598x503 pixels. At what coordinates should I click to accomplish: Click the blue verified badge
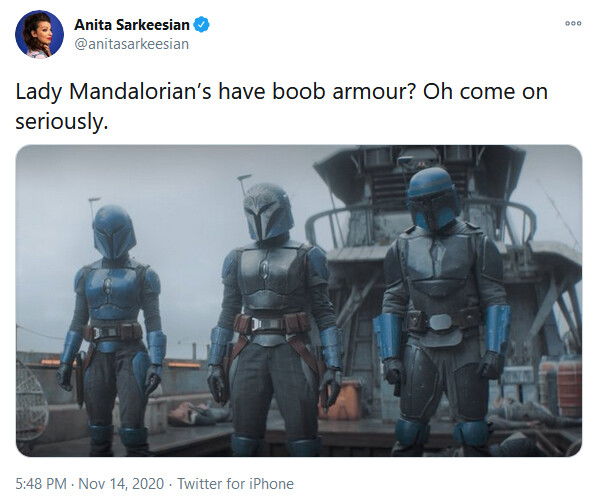201,25
